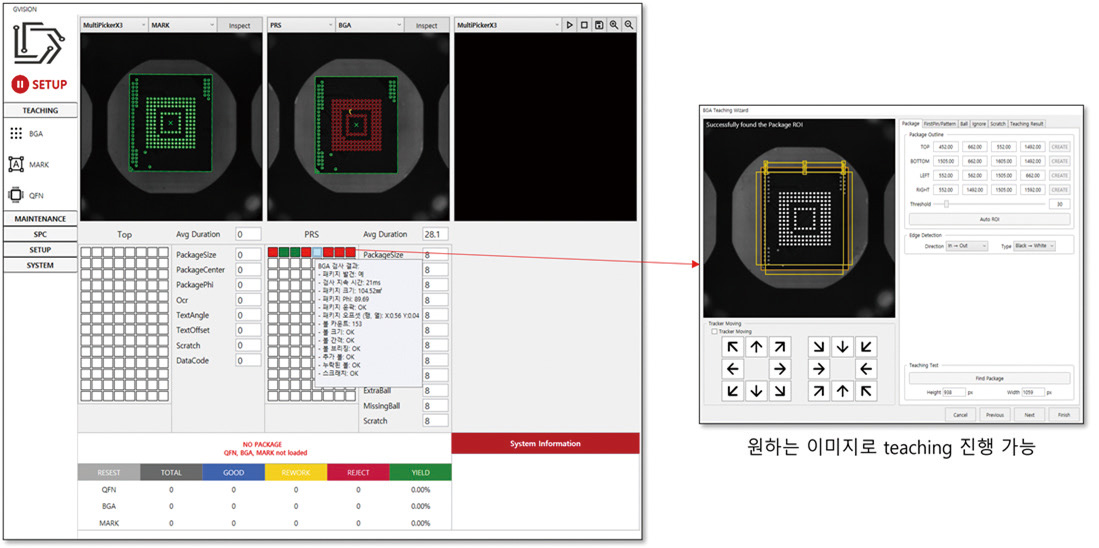Image resolution: width=1099 pixels, height=548 pixels.
Task: Switch to the Ball tab
Action: [x=963, y=124]
